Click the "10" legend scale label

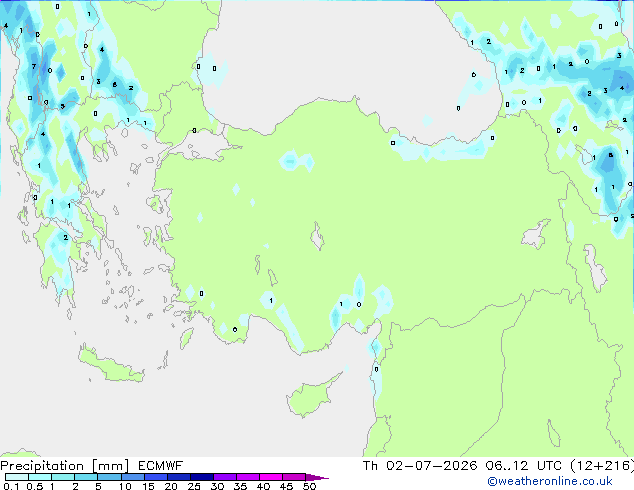click(x=125, y=486)
